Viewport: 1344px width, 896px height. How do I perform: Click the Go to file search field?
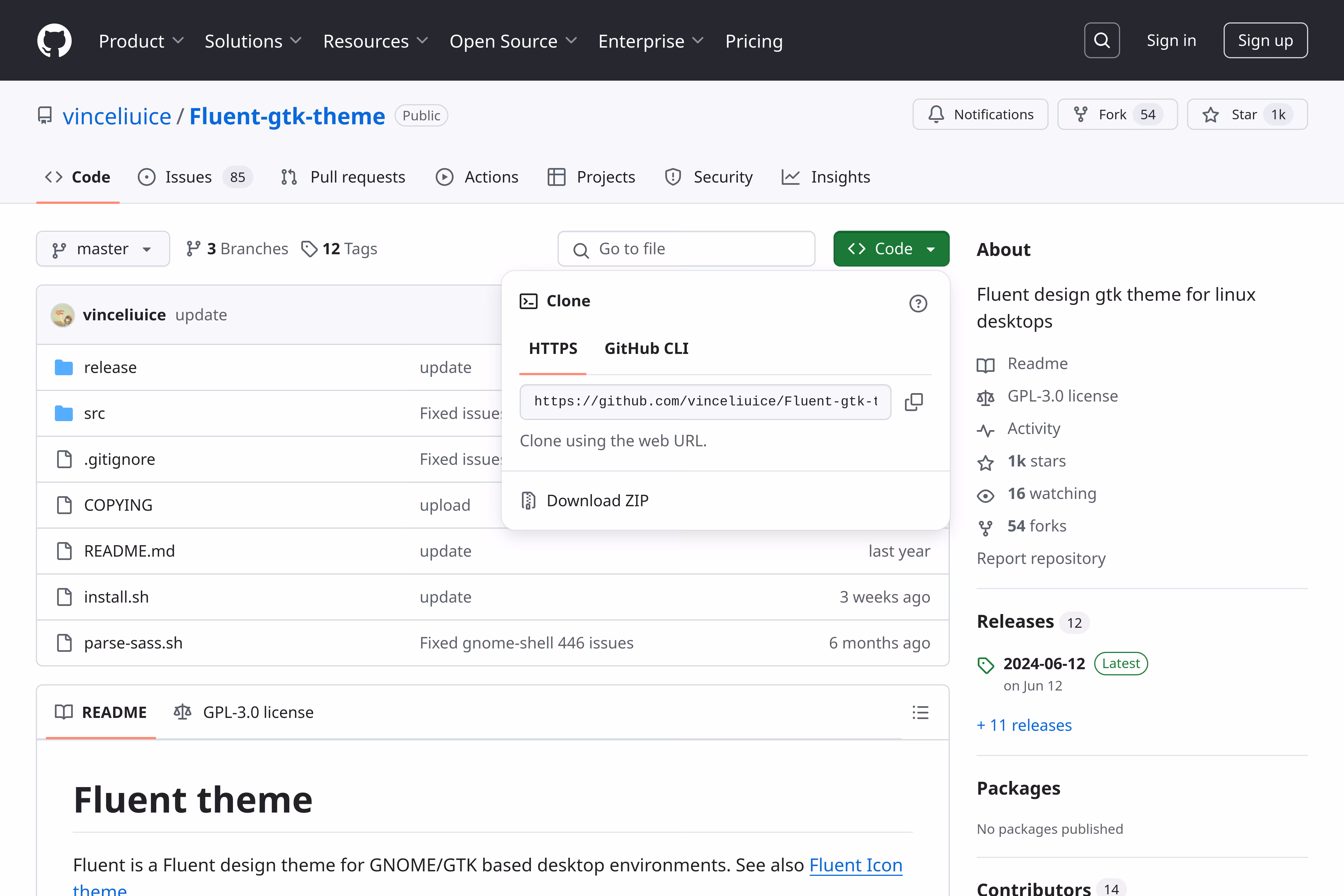pyautogui.click(x=686, y=249)
